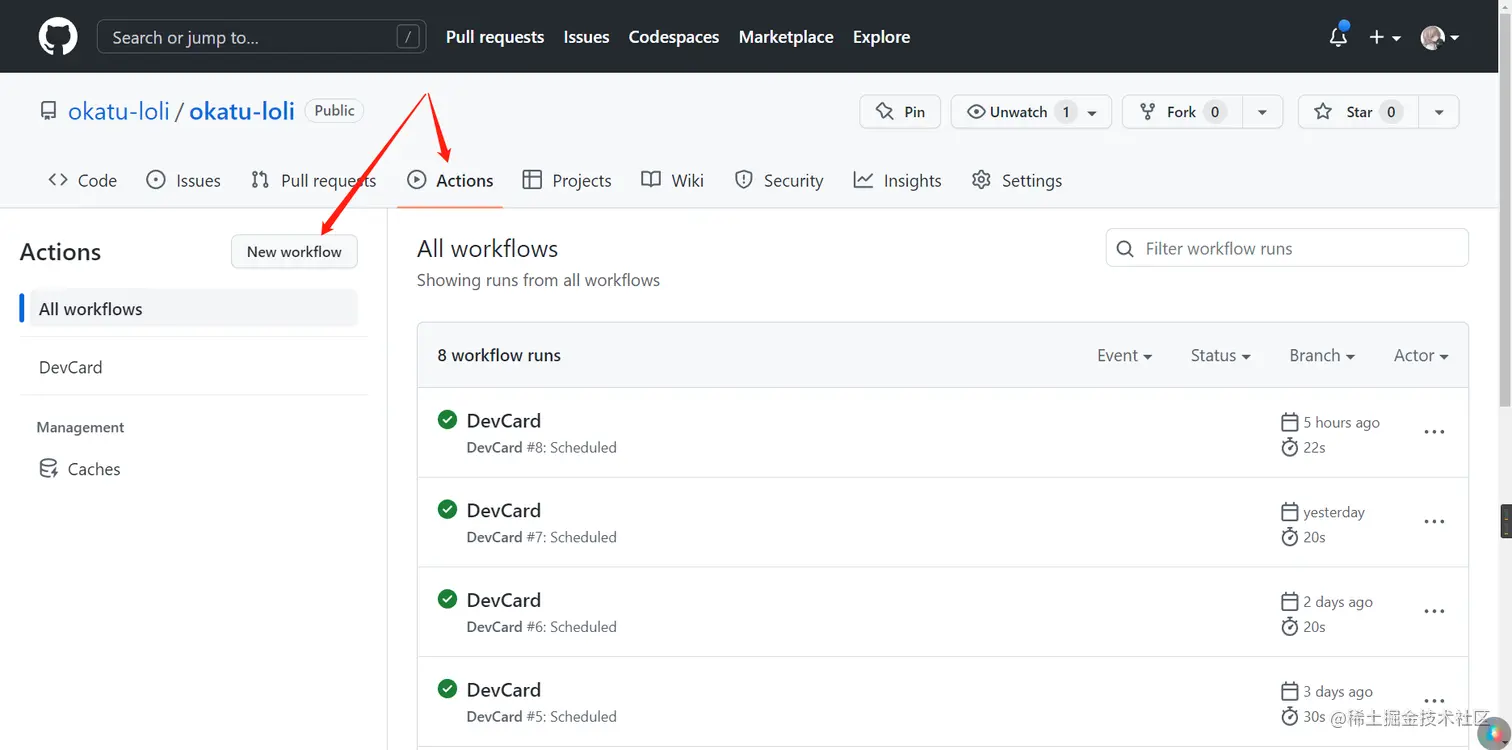Click the Public visibility badge

pyautogui.click(x=334, y=111)
